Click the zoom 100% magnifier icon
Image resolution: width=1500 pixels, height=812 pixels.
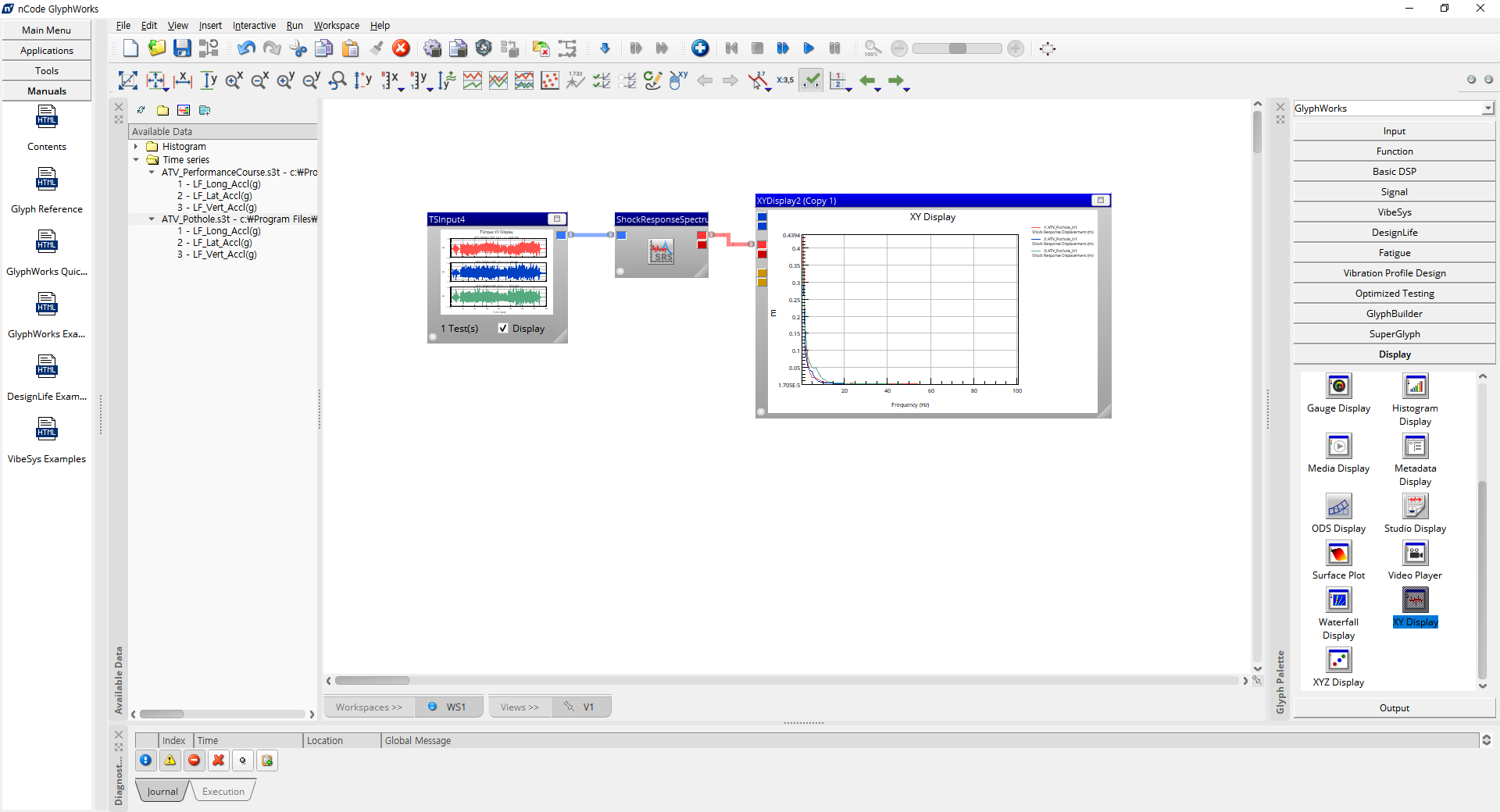pyautogui.click(x=872, y=48)
